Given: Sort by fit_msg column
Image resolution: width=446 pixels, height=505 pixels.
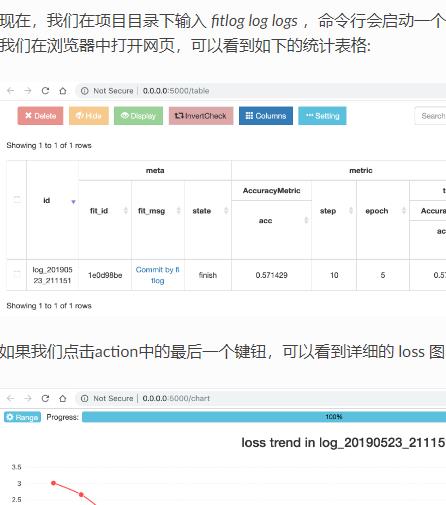Looking at the screenshot, I should (x=179, y=210).
